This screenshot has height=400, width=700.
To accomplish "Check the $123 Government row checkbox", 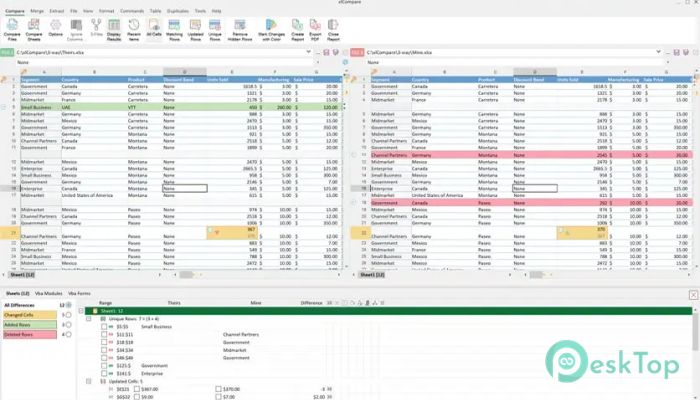I will [104, 366].
